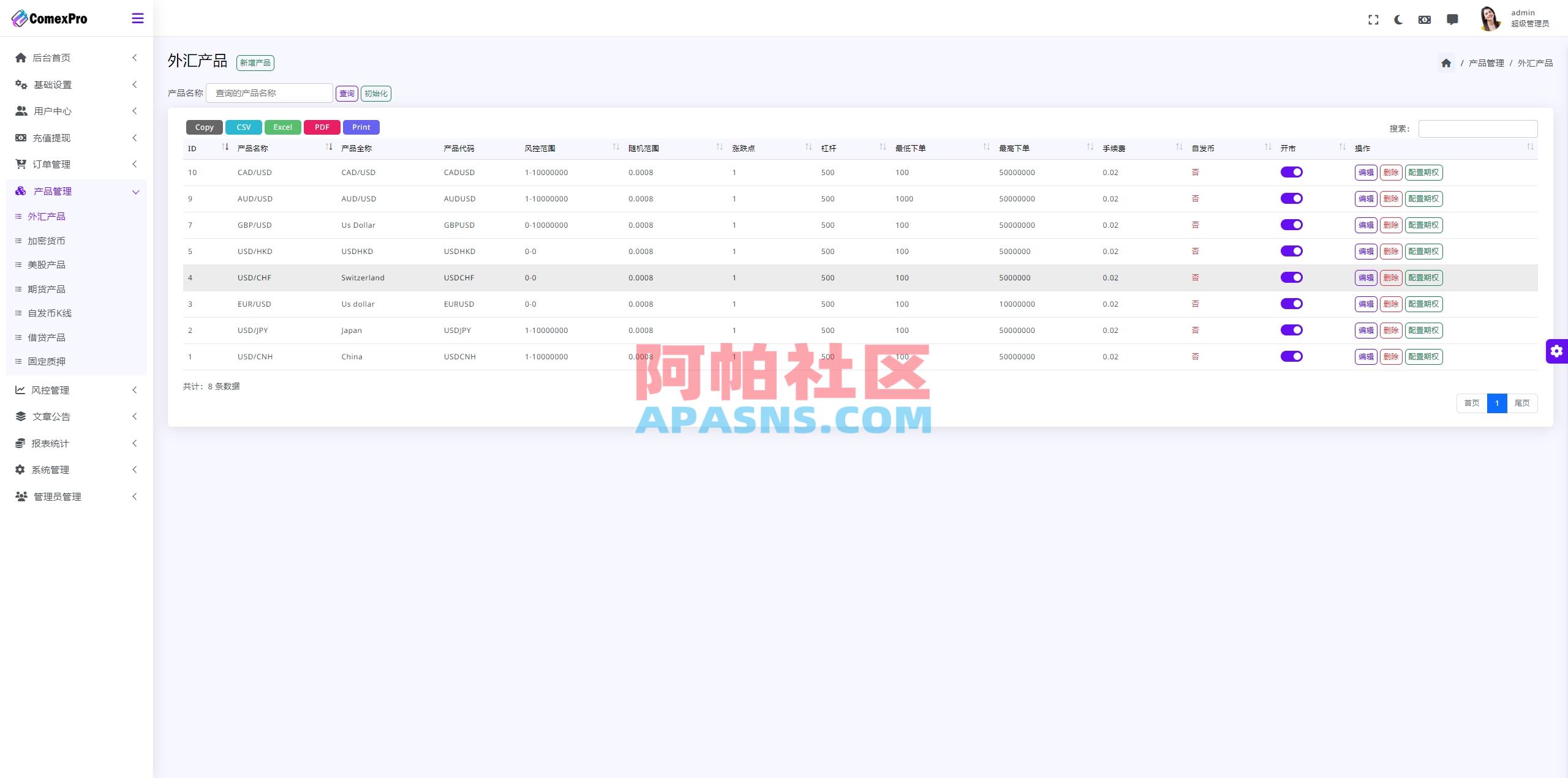The height and width of the screenshot is (778, 1568).
Task: Click the home icon in the breadcrumb
Action: pyautogui.click(x=1446, y=62)
